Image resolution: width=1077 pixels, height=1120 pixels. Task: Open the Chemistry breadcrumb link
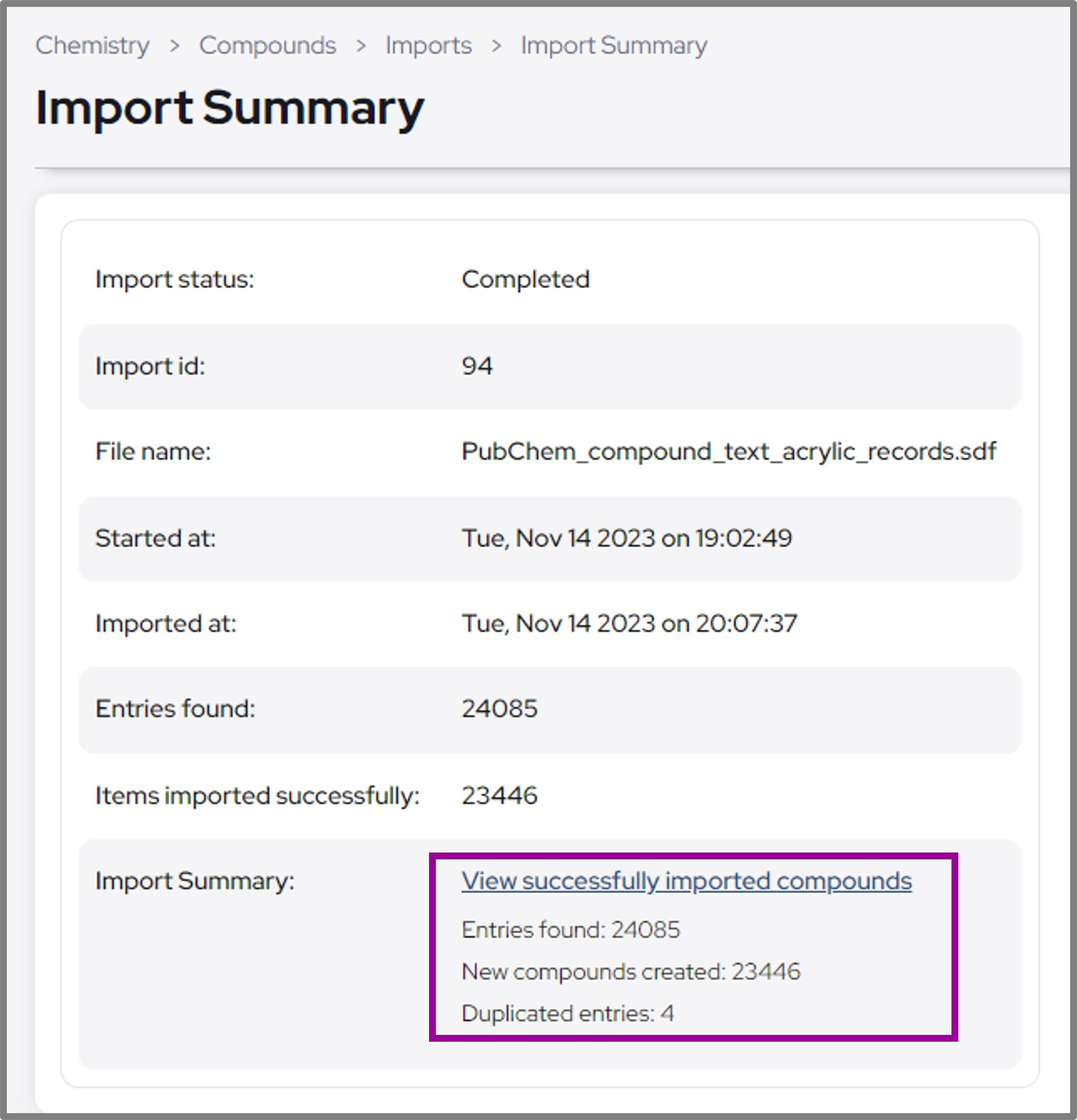[x=92, y=45]
